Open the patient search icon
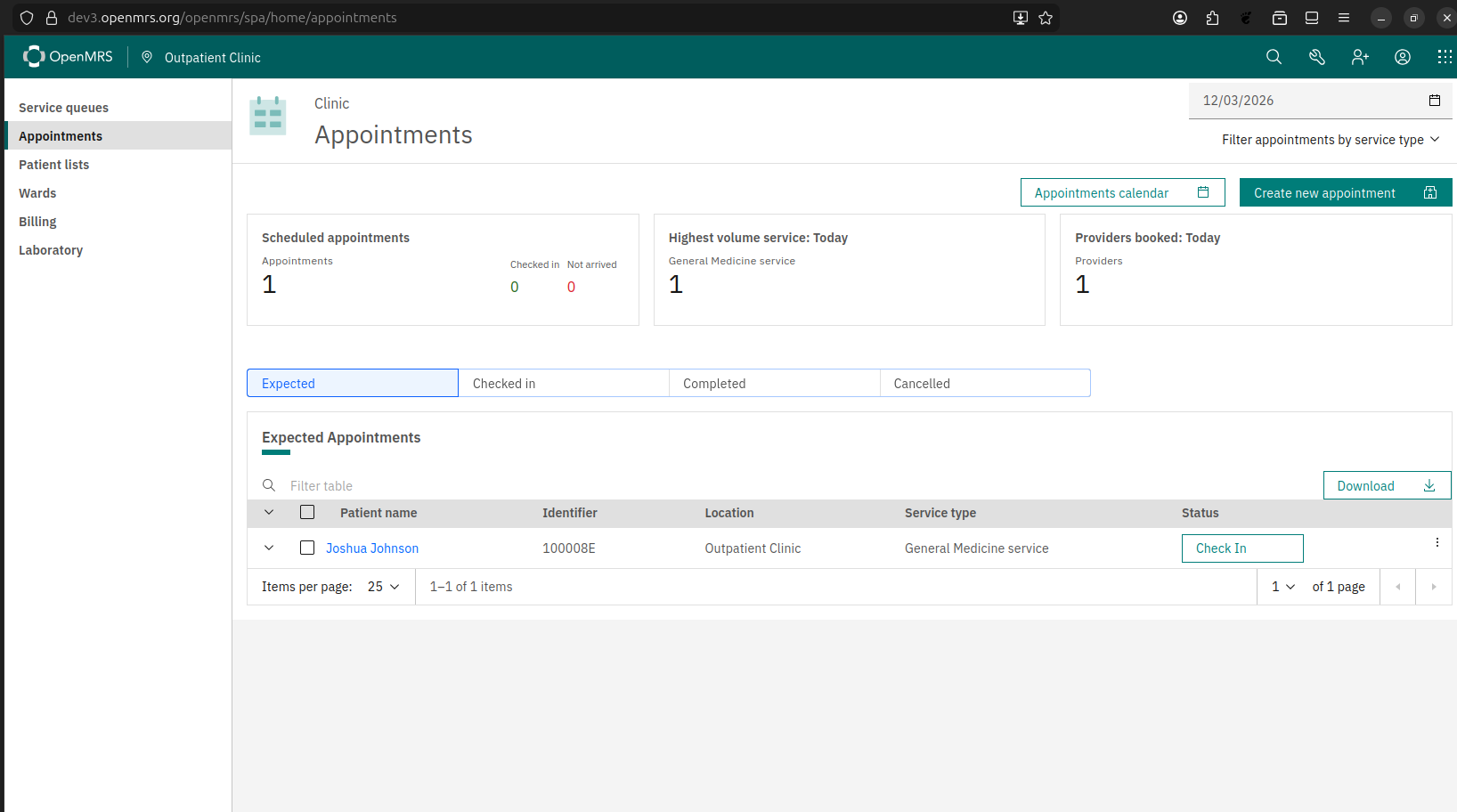Viewport: 1457px width, 812px height. coord(1274,57)
